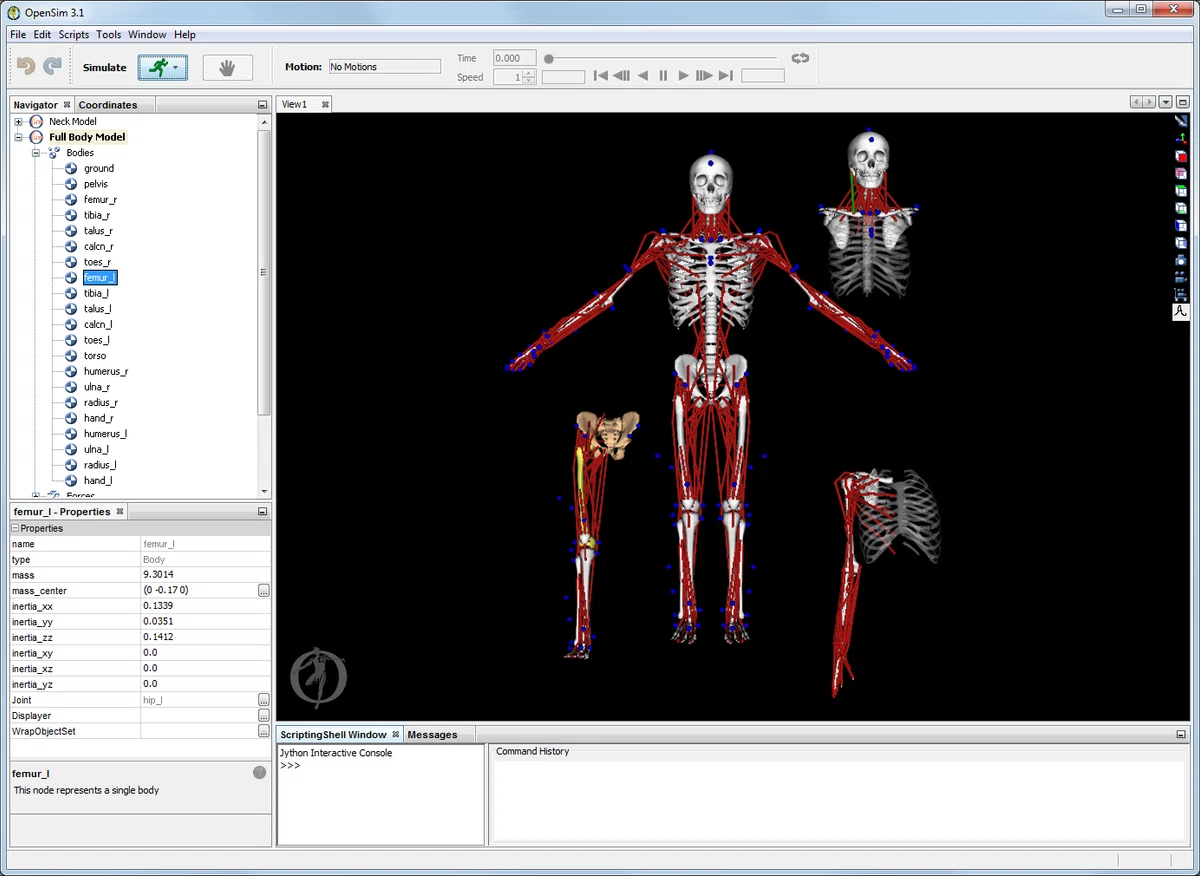This screenshot has height=876, width=1200.
Task: Select the torso body in the tree
Action: click(95, 356)
